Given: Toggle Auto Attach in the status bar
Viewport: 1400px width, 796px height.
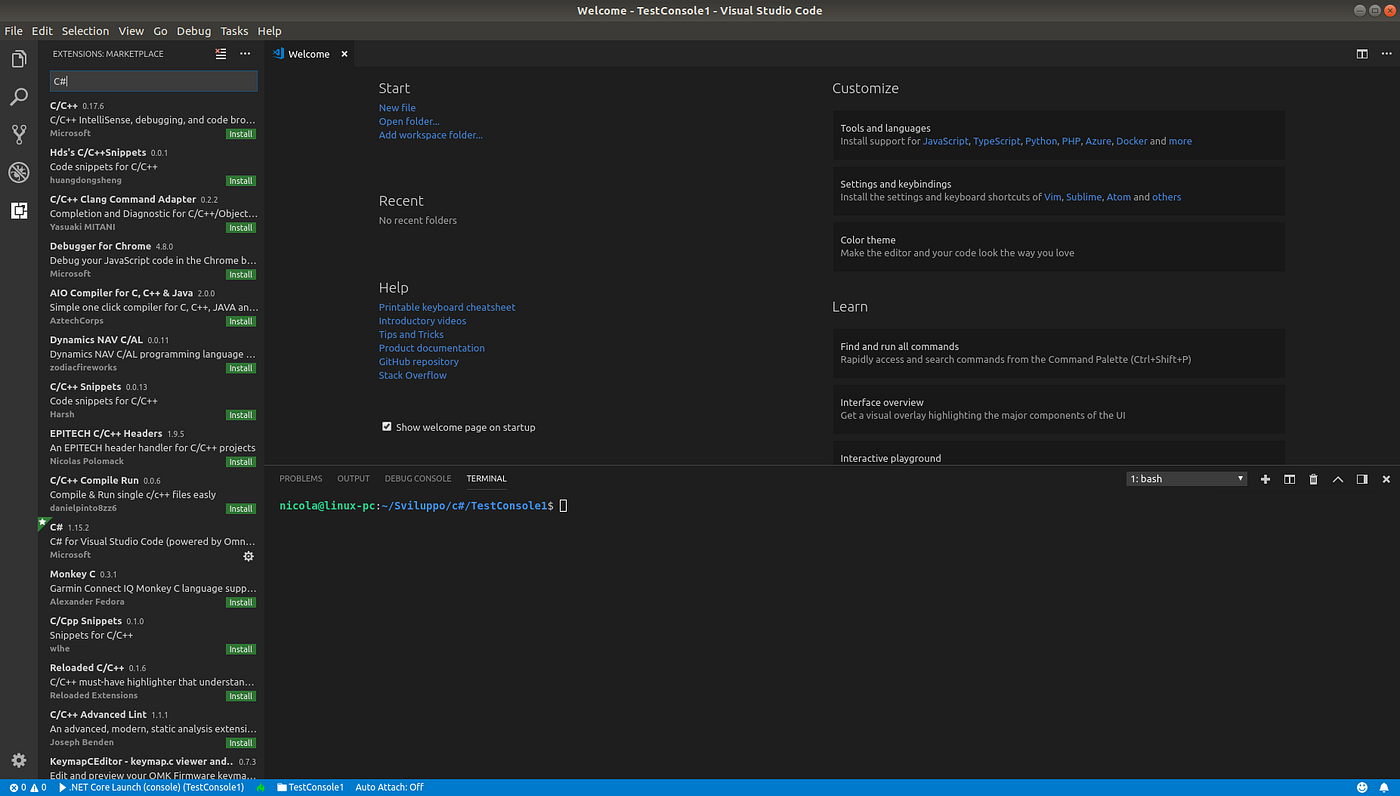Looking at the screenshot, I should (389, 787).
